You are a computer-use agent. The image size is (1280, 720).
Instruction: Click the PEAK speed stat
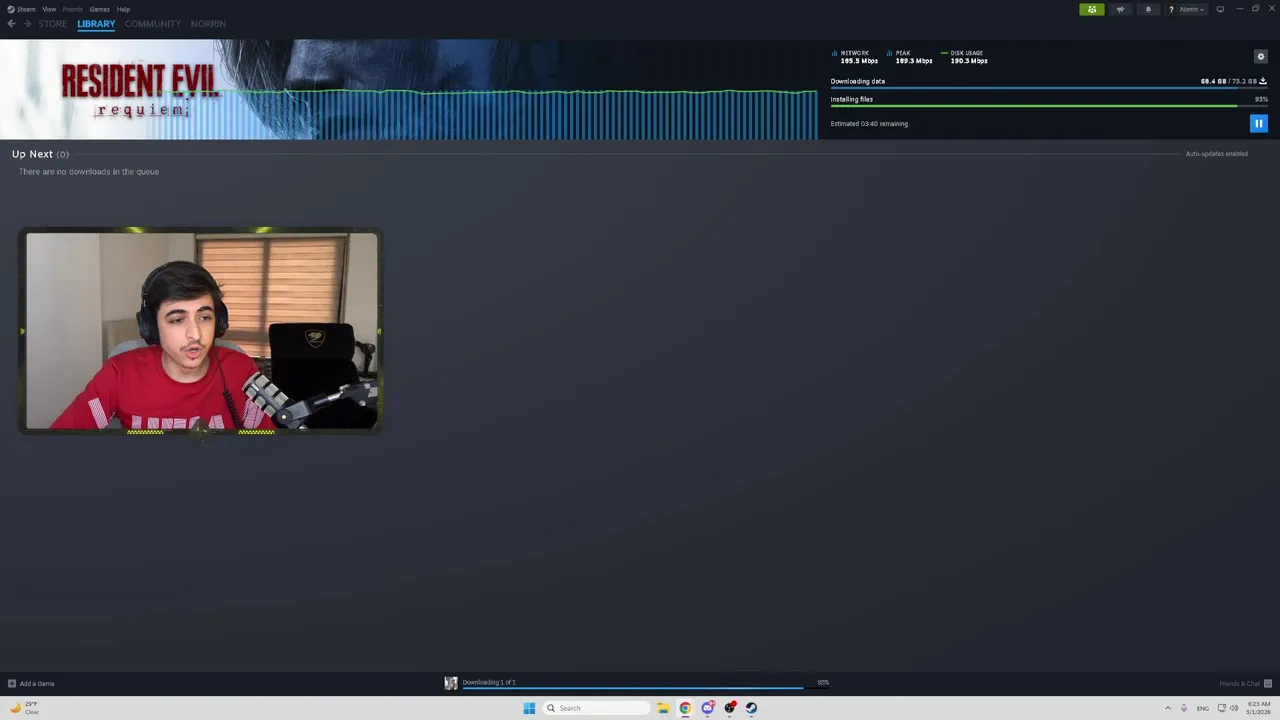click(910, 57)
